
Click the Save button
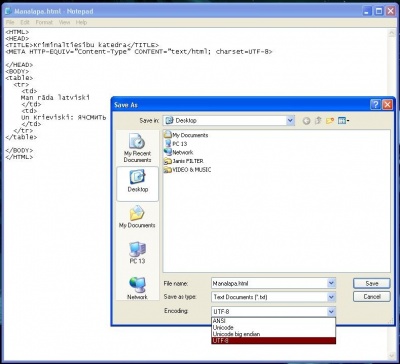pyautogui.click(x=372, y=283)
